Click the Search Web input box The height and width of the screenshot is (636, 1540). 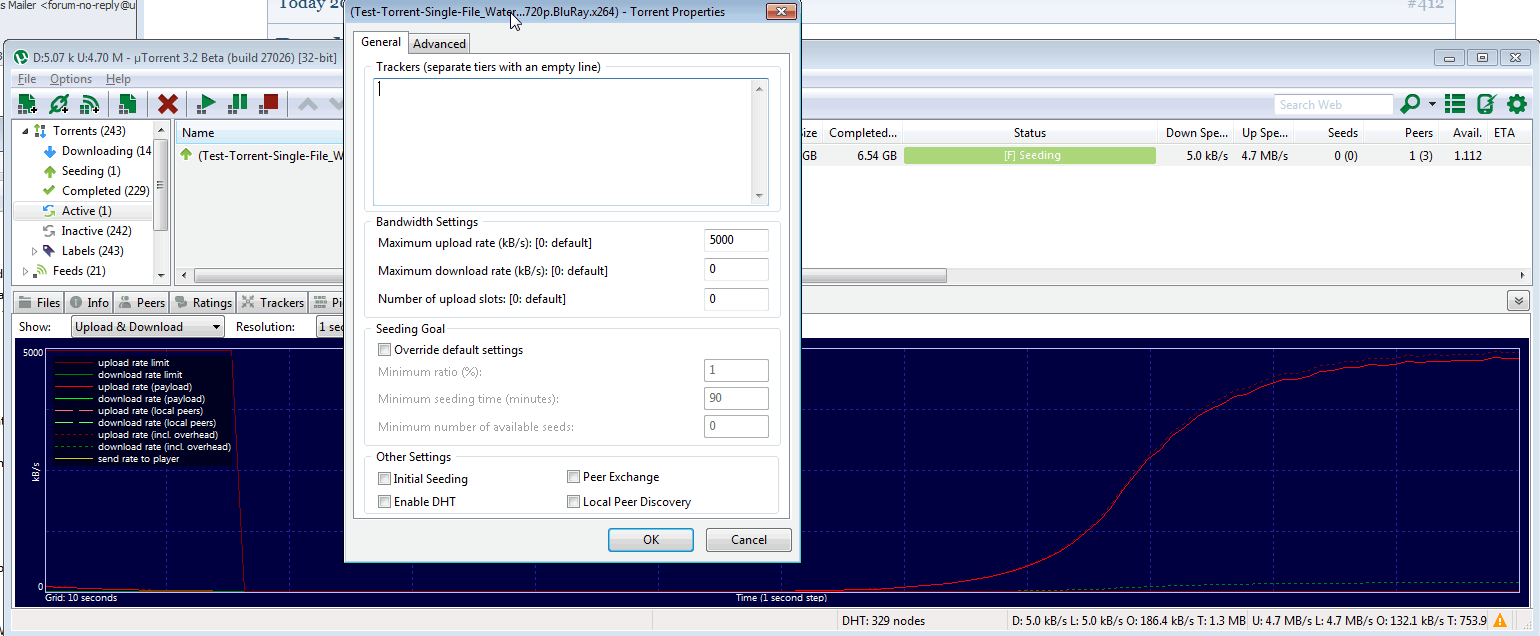coord(1333,104)
